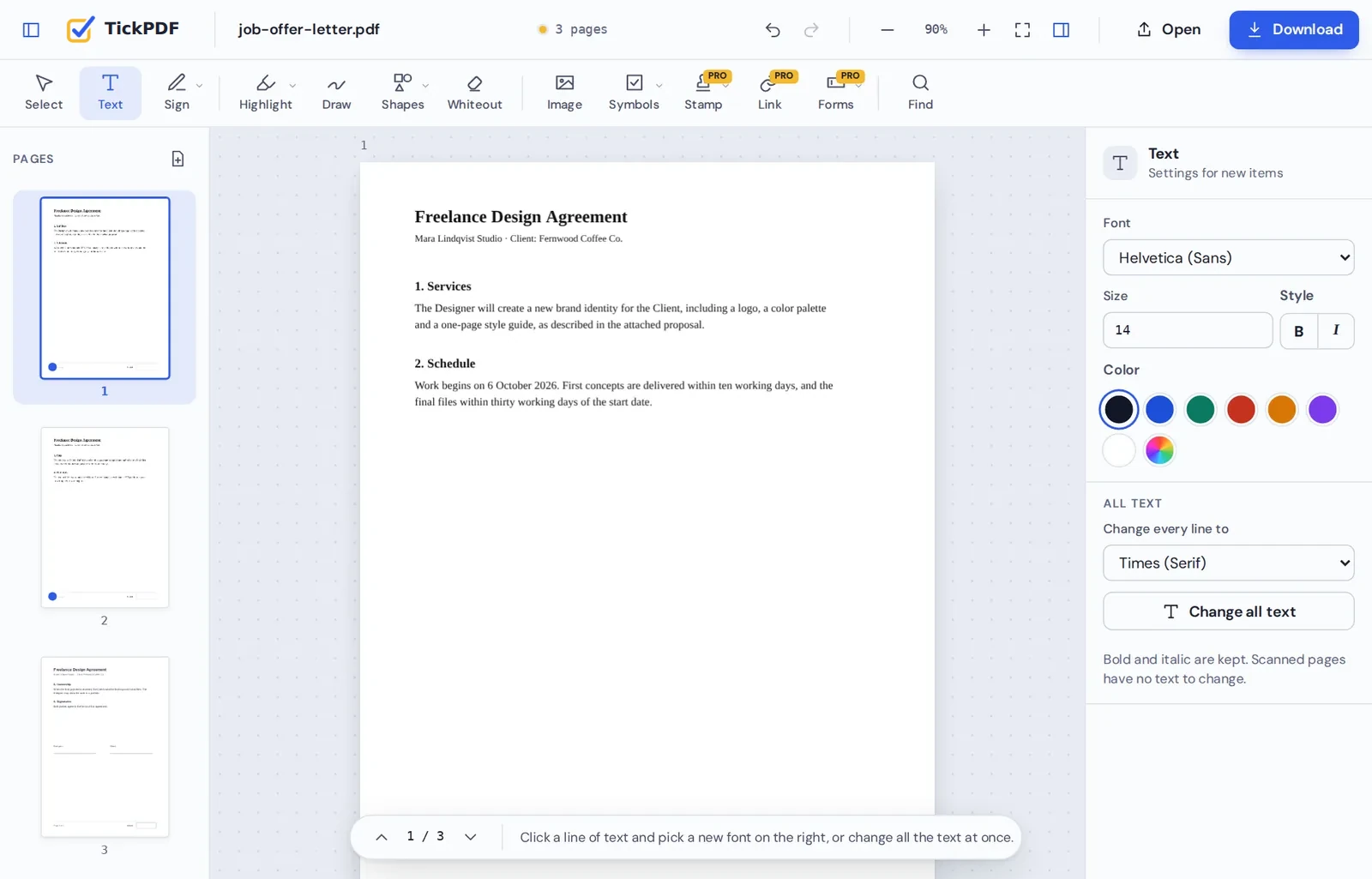Expand Shapes tool options arrow
1372x879 pixels.
[425, 86]
